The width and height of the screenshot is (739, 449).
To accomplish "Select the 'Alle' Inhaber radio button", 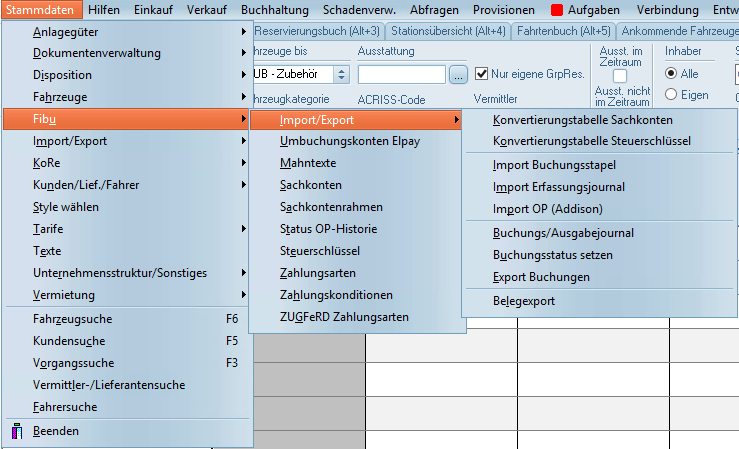I will point(672,74).
